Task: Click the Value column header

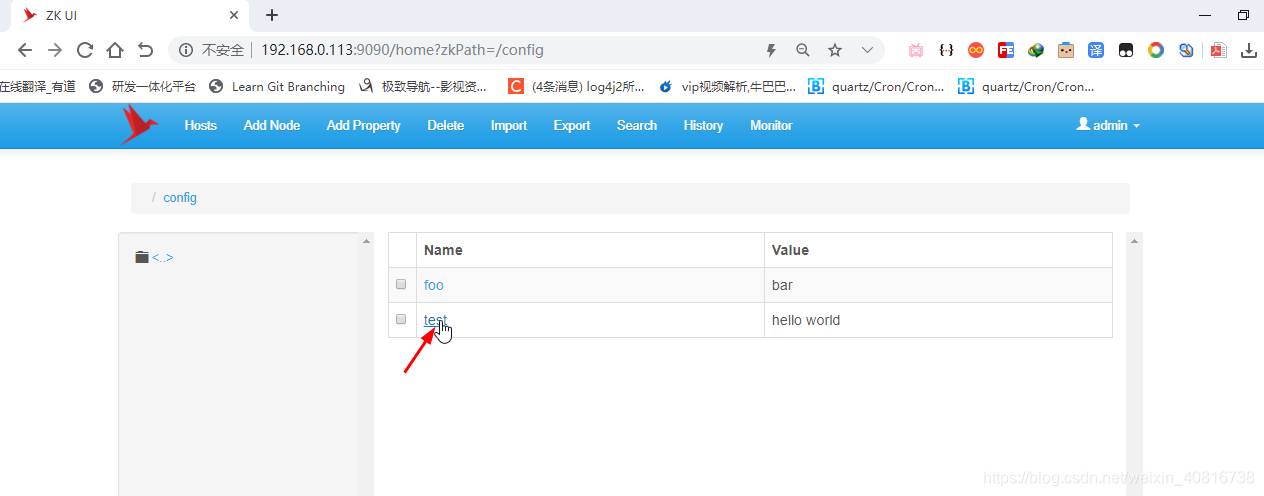Action: click(938, 250)
